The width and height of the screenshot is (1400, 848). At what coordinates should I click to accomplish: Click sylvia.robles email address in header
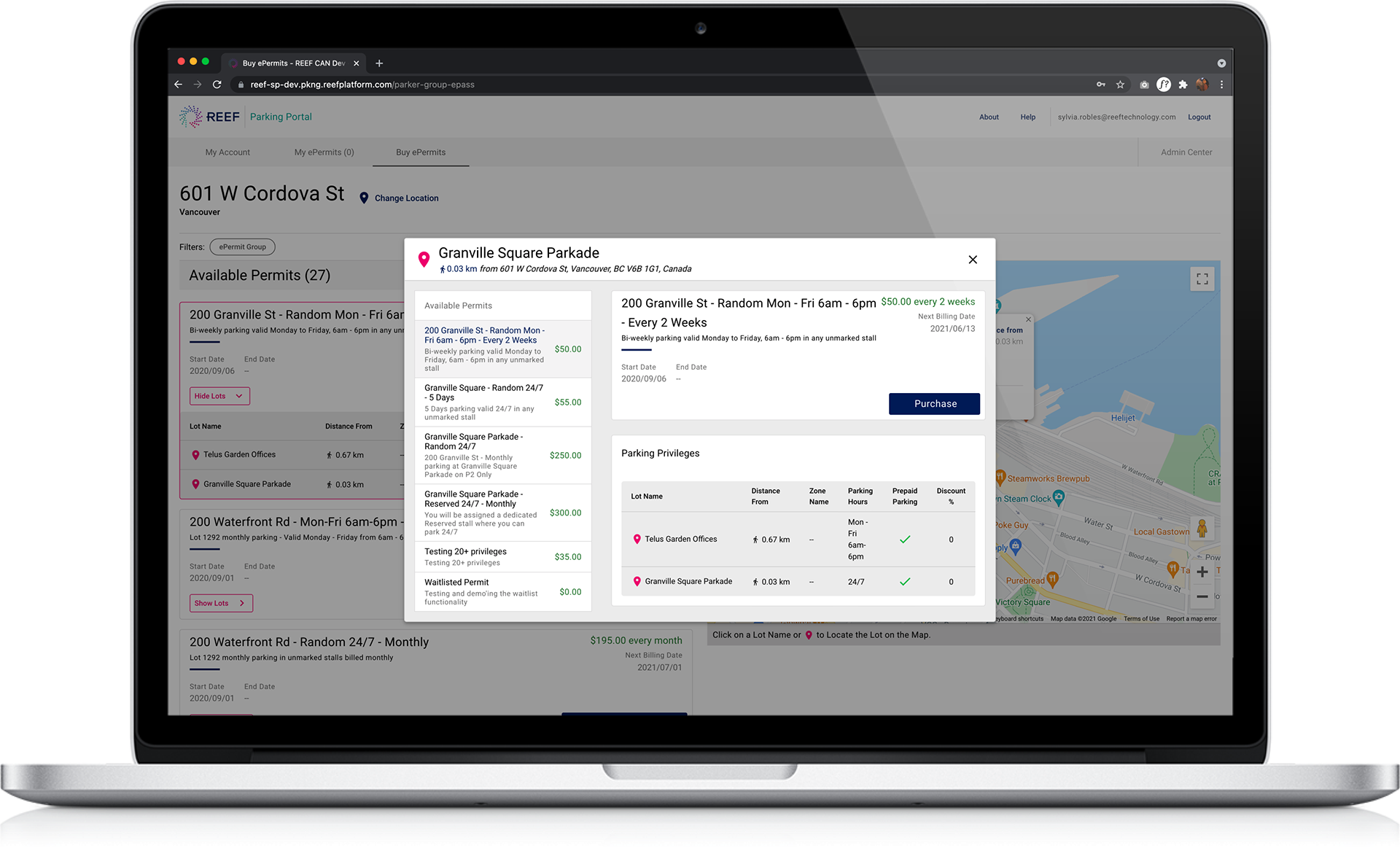coord(1116,117)
